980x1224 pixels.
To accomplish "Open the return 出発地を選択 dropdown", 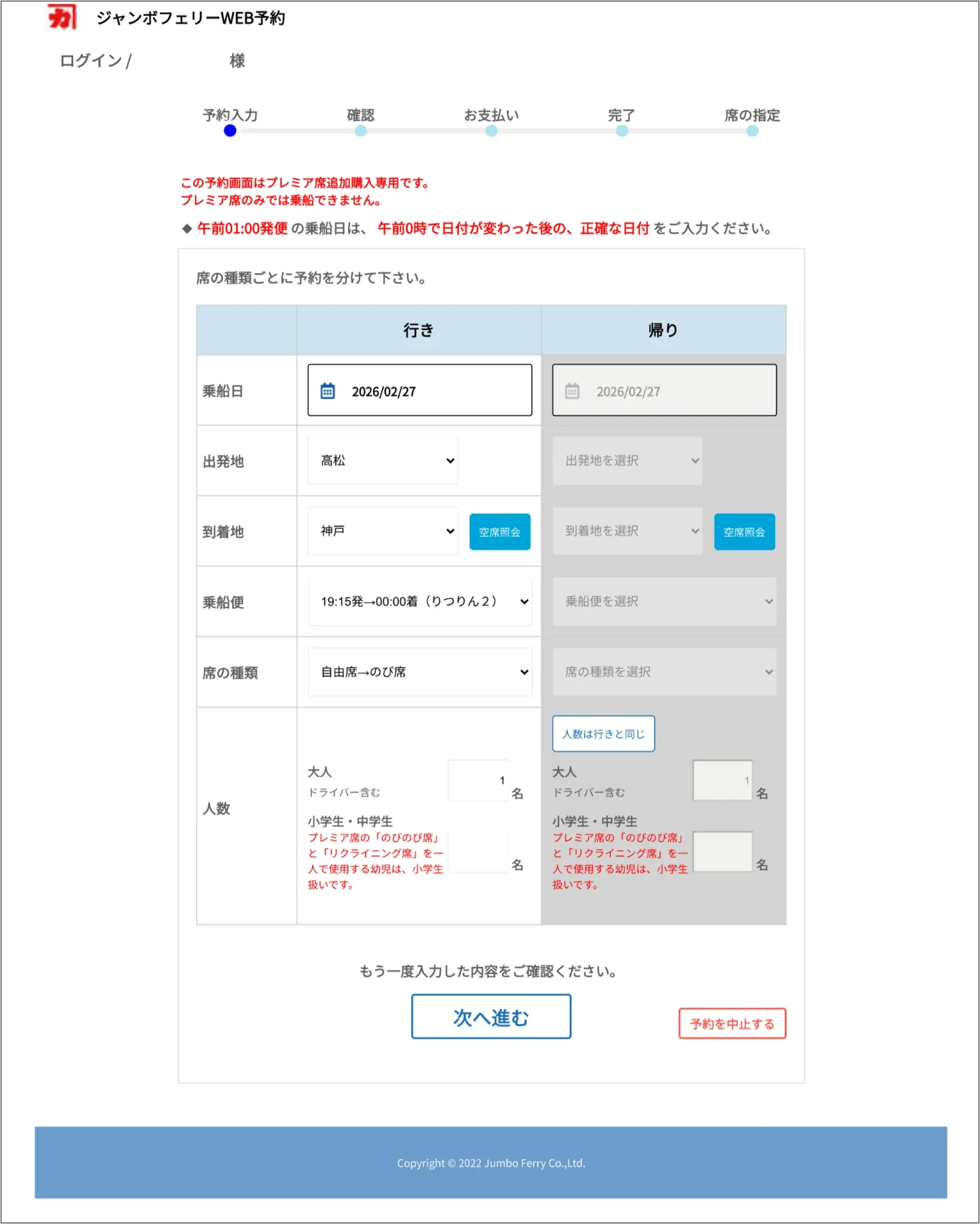I will 627,460.
